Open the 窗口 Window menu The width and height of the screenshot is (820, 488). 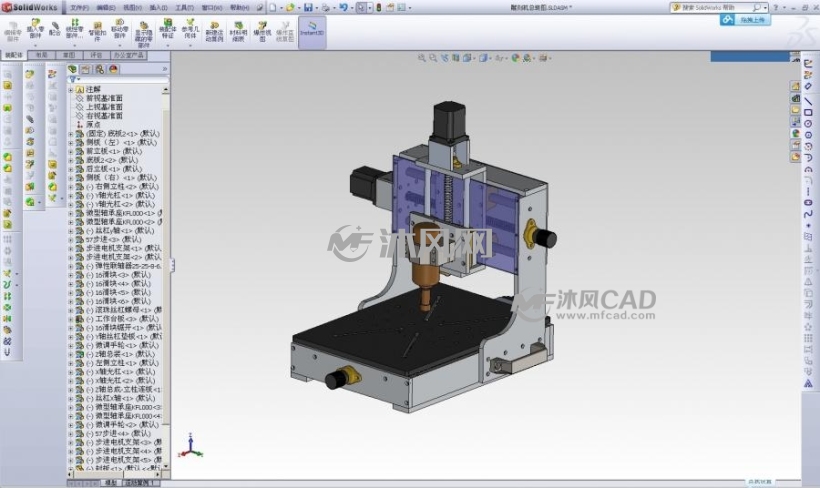212,8
